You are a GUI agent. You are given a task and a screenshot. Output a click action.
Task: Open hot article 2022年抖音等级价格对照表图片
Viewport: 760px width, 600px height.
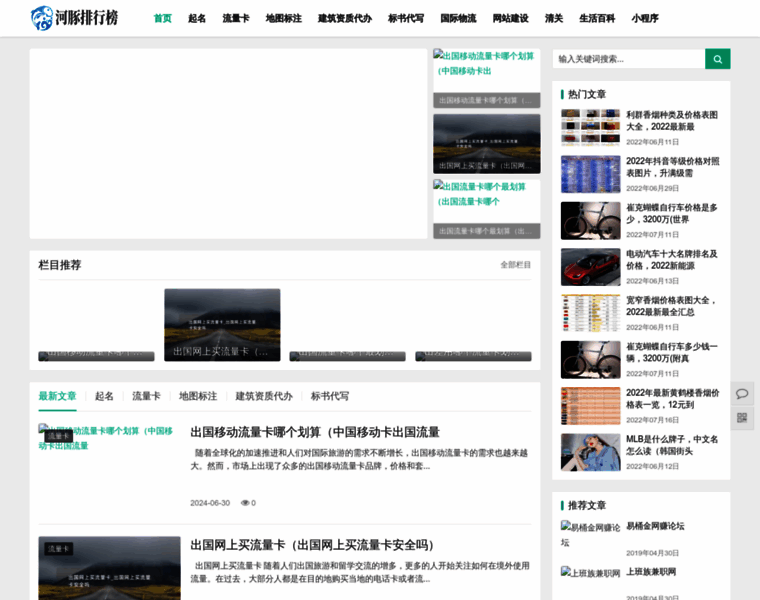(x=673, y=167)
